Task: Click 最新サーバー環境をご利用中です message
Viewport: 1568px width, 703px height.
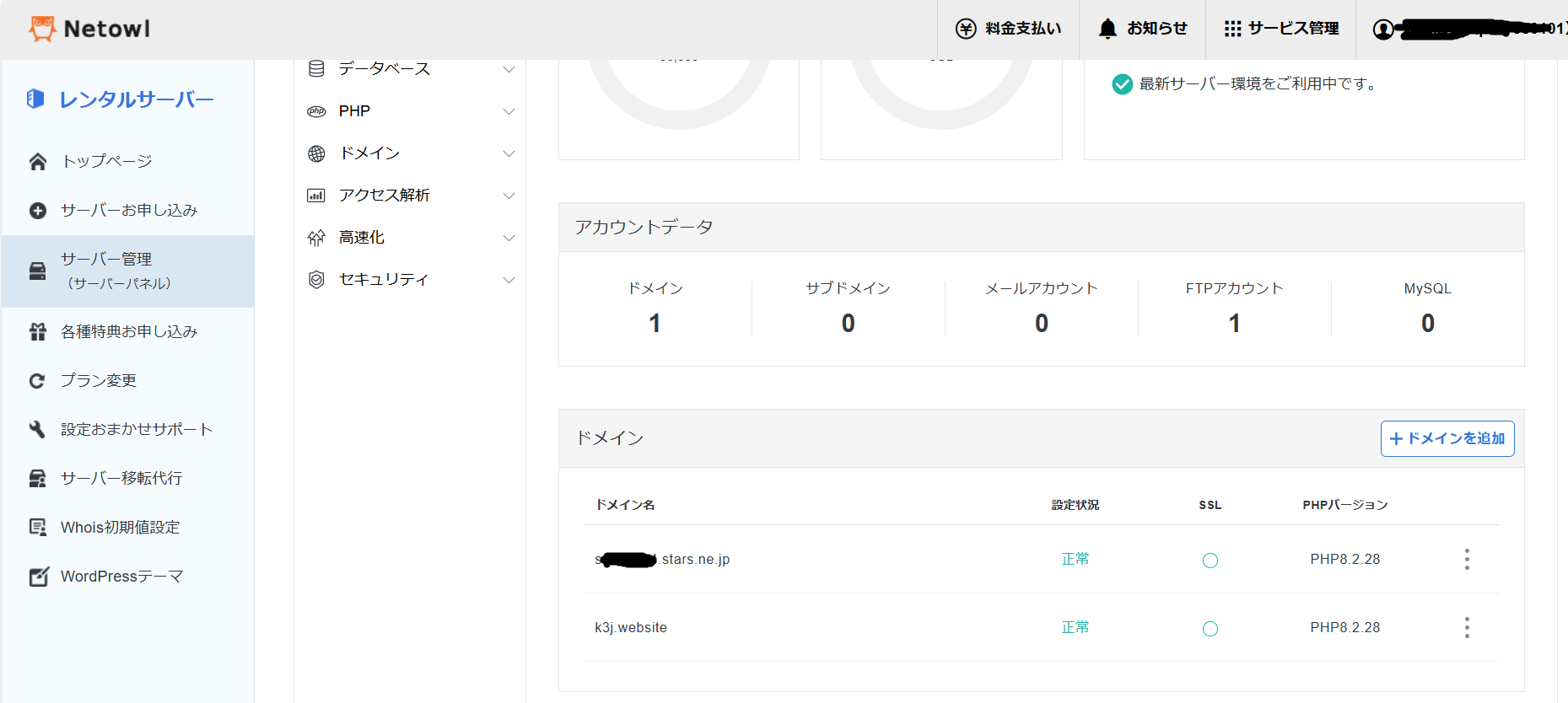Action: click(x=1258, y=84)
